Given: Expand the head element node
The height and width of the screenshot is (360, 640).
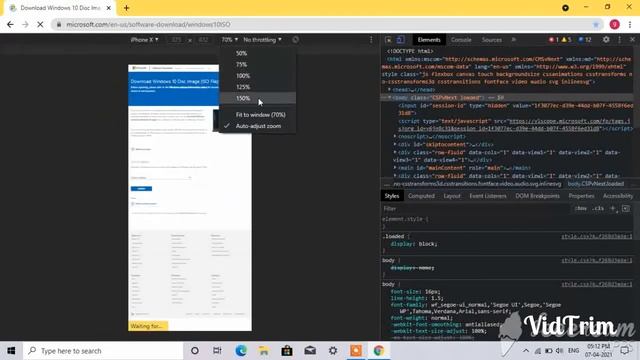Looking at the screenshot, I should tap(389, 89).
